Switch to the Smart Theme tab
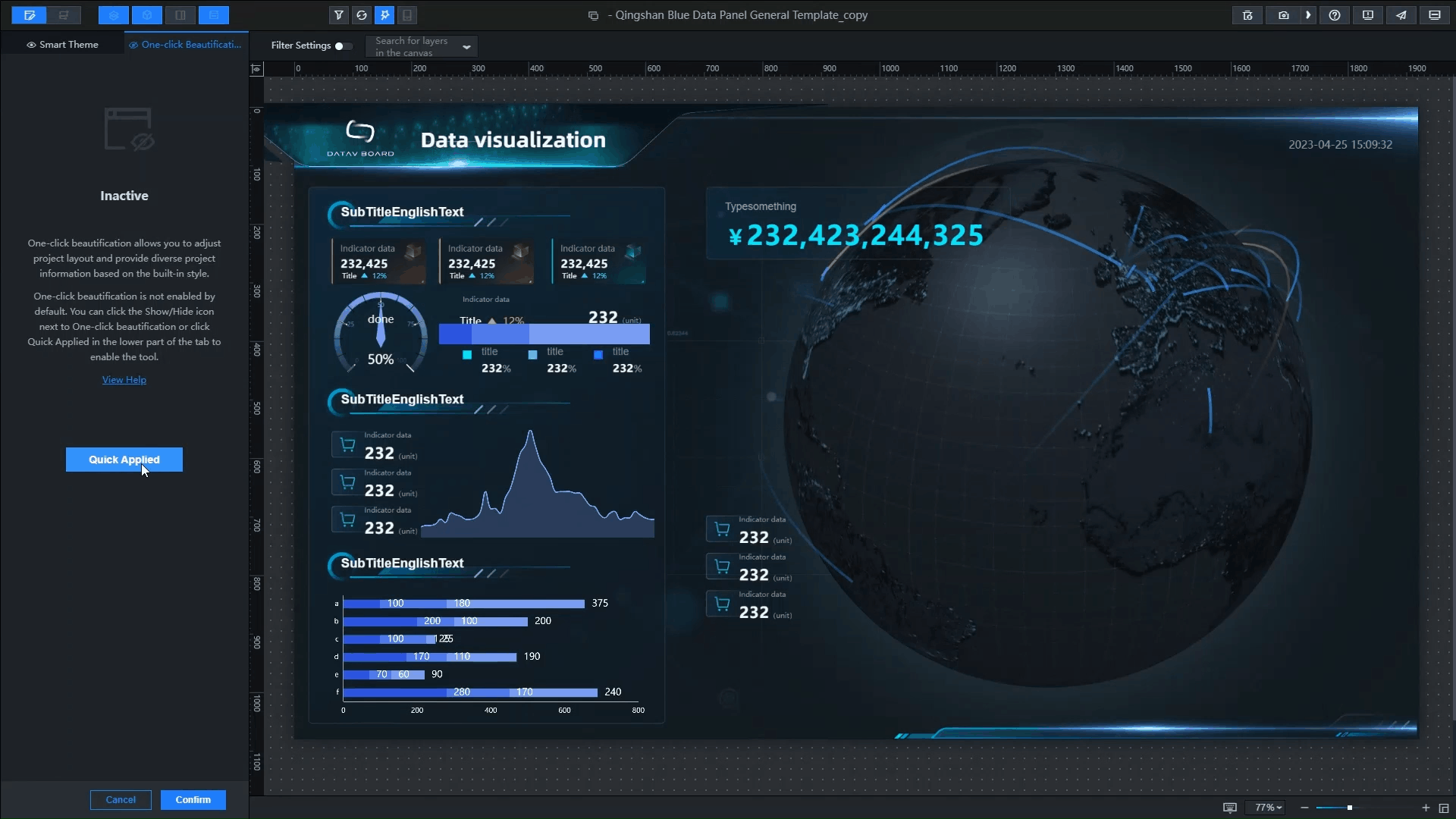Viewport: 1456px width, 819px height. click(x=62, y=45)
